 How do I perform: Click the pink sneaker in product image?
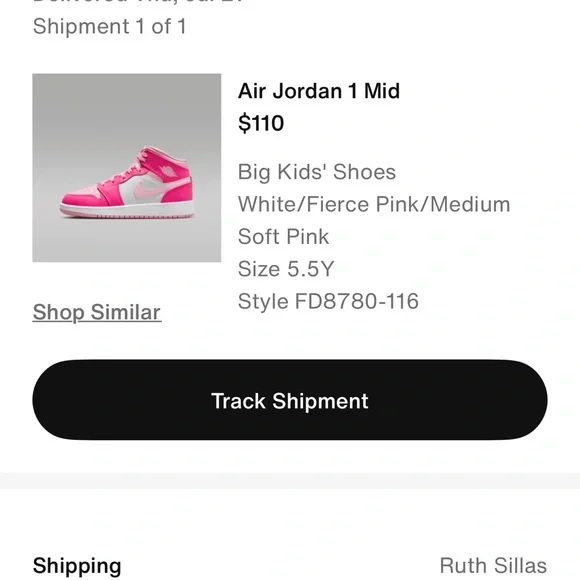click(x=127, y=182)
